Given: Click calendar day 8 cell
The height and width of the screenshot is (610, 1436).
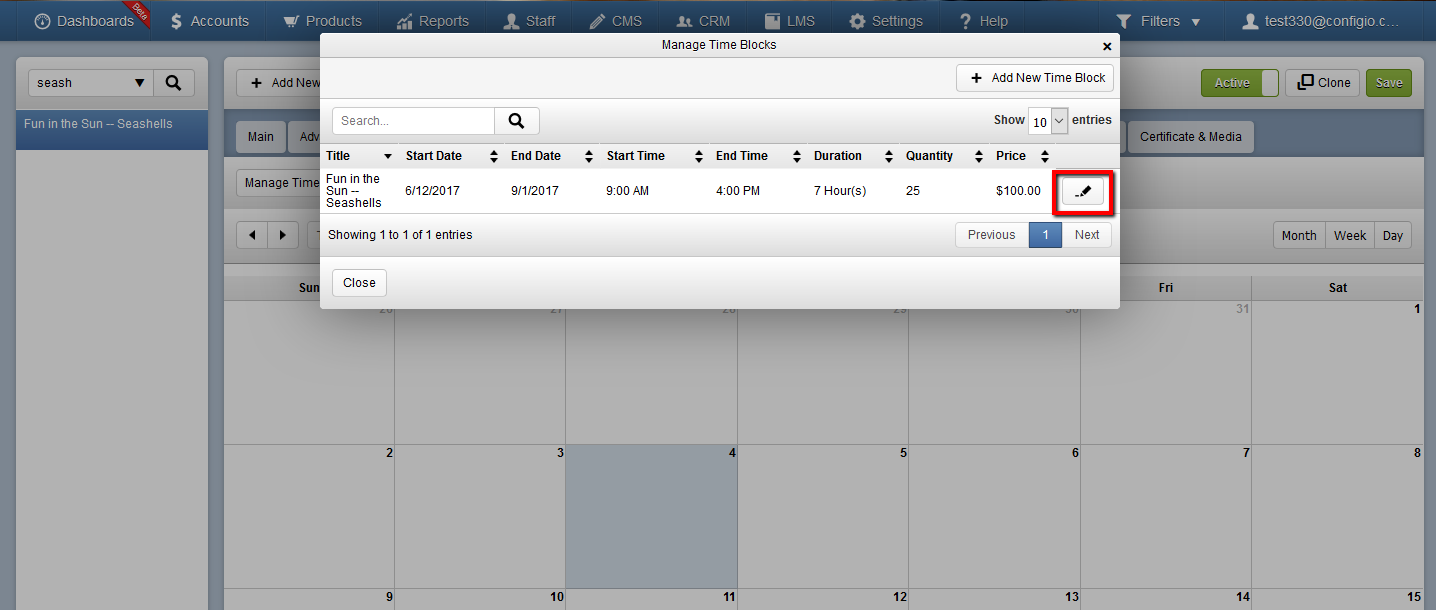Looking at the screenshot, I should [x=1337, y=516].
